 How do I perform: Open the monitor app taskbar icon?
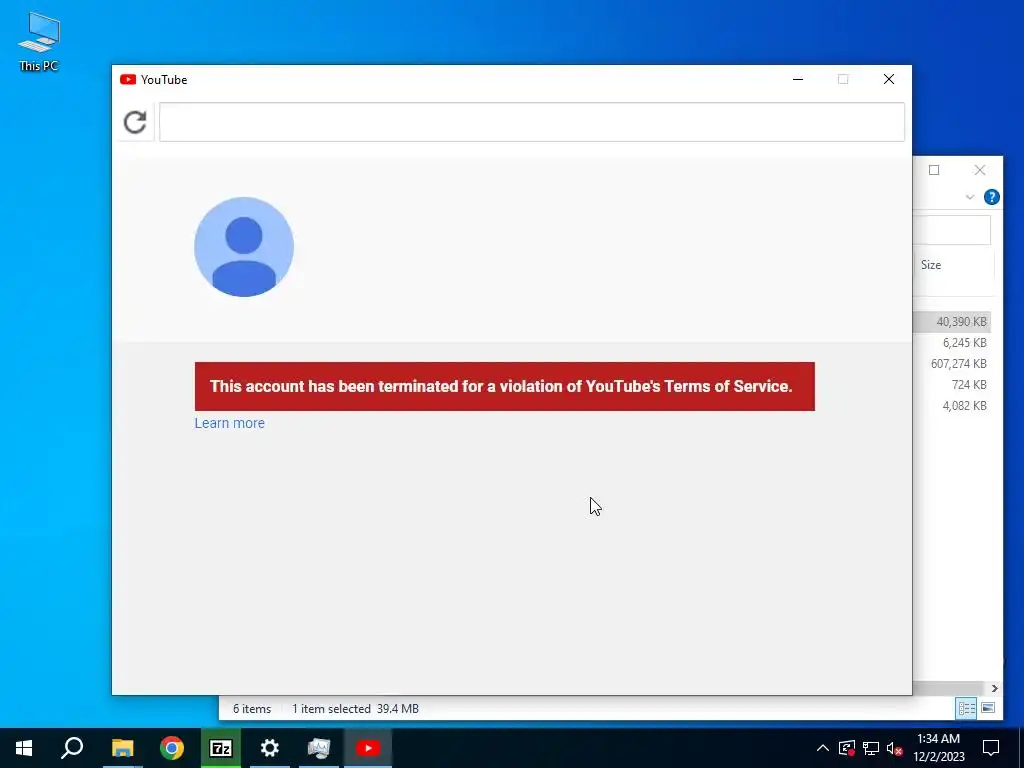pos(319,748)
